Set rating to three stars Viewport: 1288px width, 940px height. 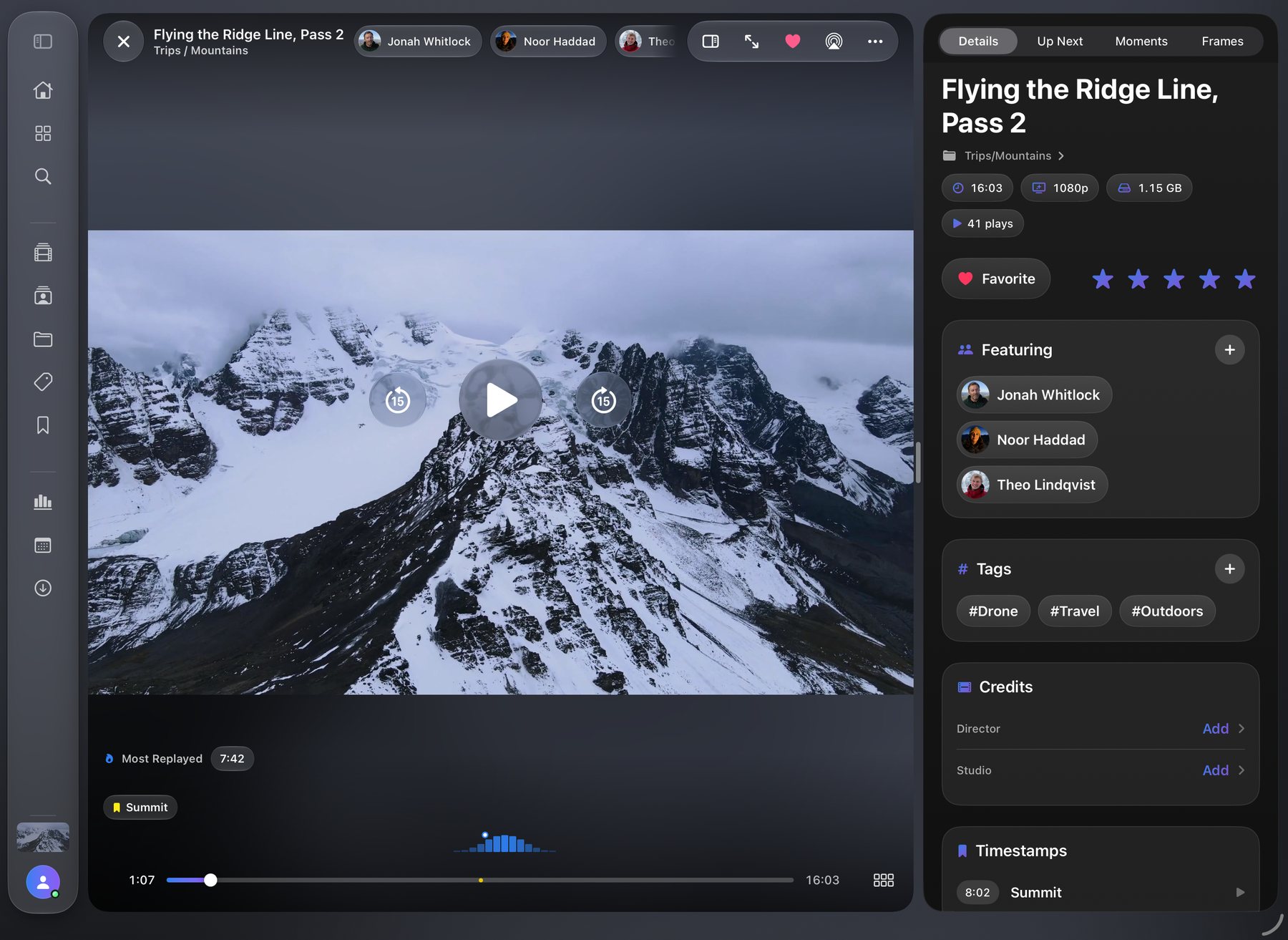(x=1174, y=279)
